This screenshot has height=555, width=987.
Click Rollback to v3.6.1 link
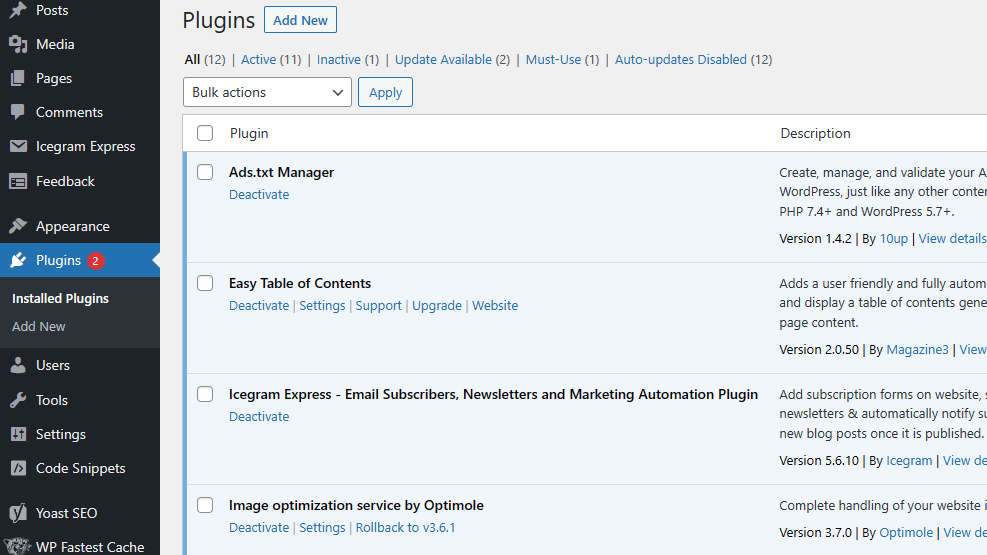[405, 527]
